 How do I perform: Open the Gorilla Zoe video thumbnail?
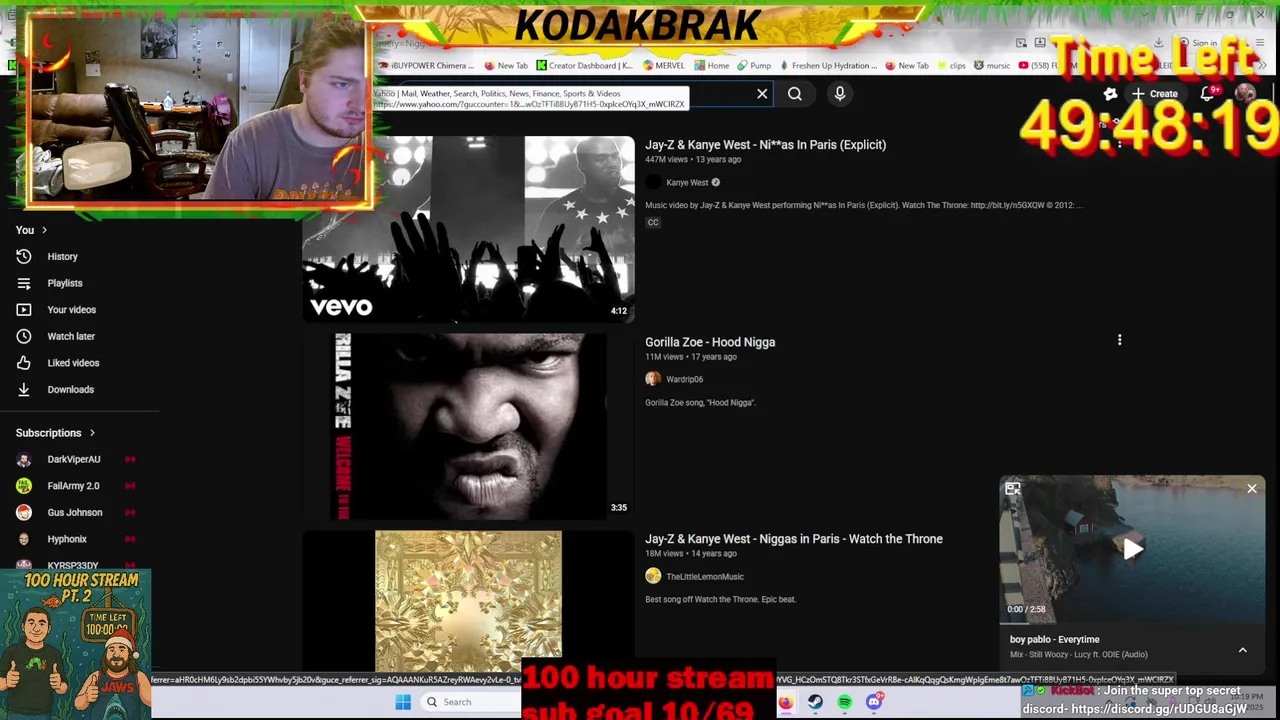tap(468, 426)
